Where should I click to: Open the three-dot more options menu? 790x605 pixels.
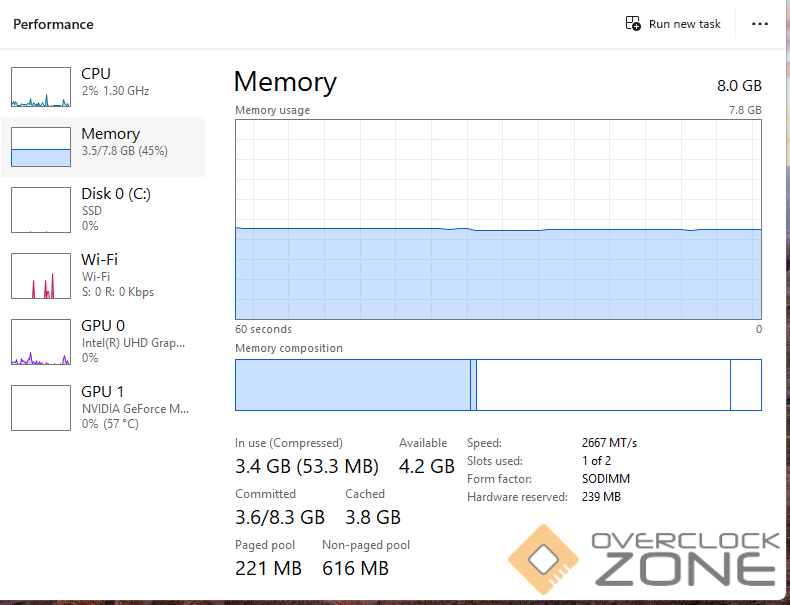pyautogui.click(x=760, y=24)
